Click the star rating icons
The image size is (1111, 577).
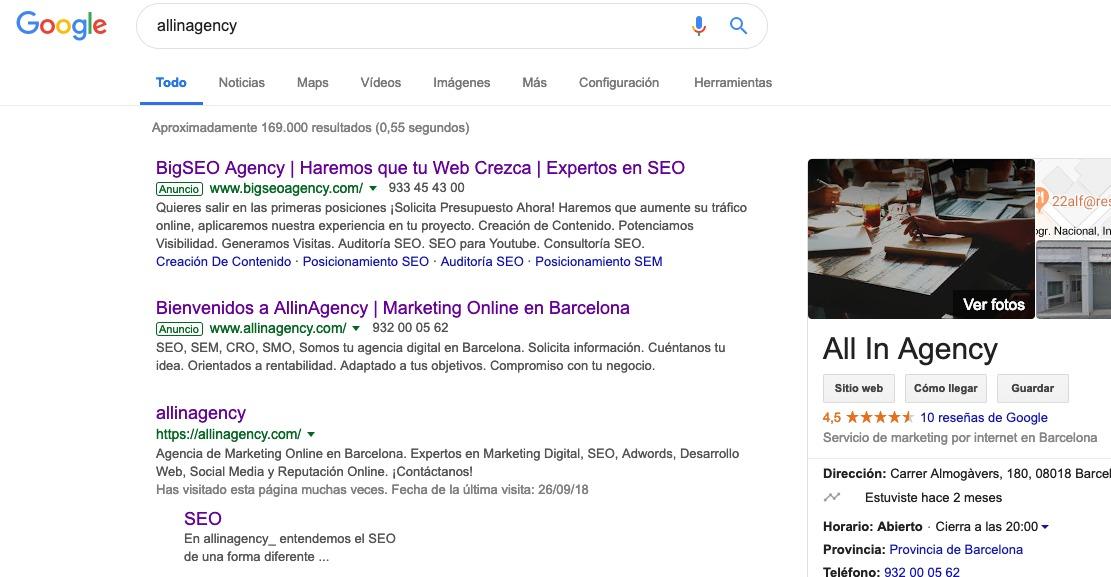coord(879,418)
